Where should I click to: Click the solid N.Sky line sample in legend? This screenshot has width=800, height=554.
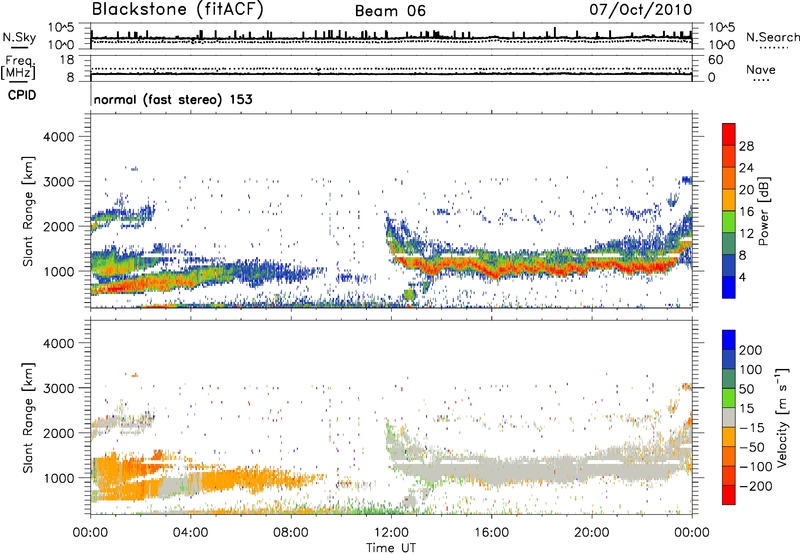coord(19,48)
